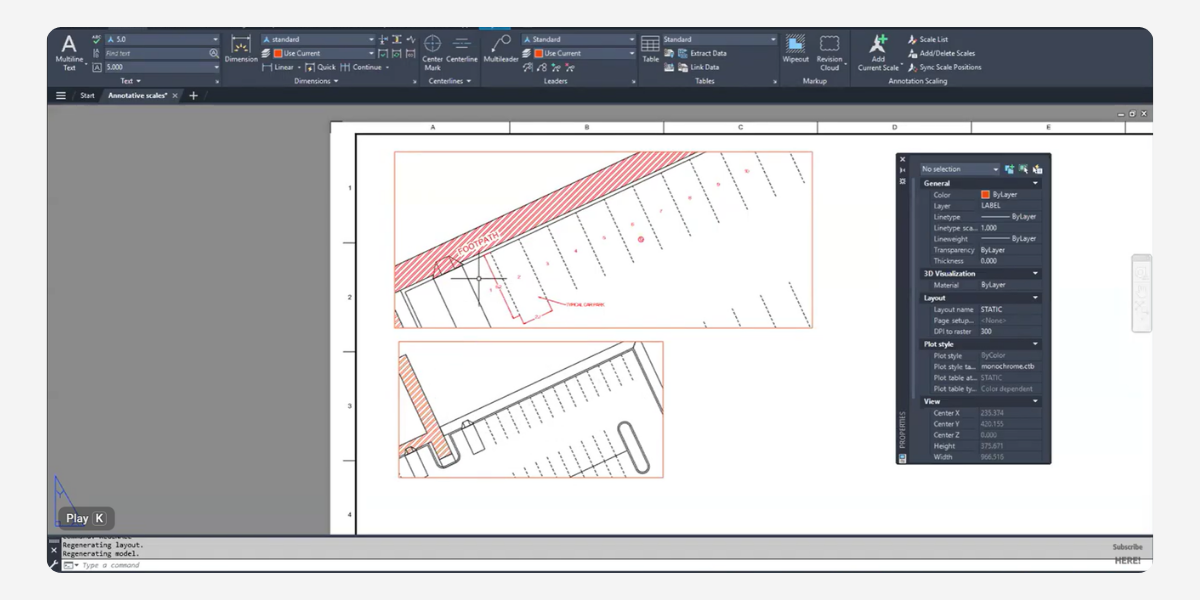Run the spell check icon
Viewport: 1200px width, 600px height.
(x=96, y=40)
